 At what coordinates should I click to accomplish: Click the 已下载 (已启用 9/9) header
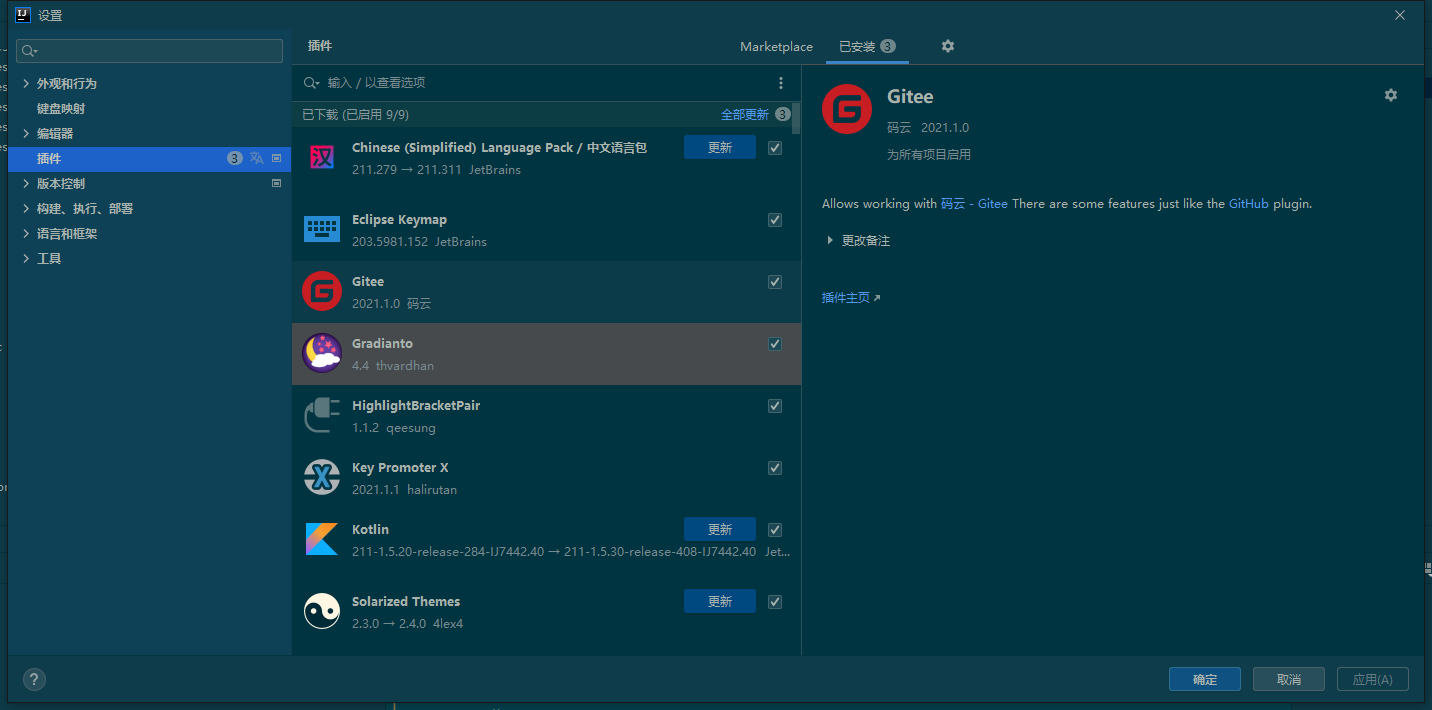click(x=356, y=115)
